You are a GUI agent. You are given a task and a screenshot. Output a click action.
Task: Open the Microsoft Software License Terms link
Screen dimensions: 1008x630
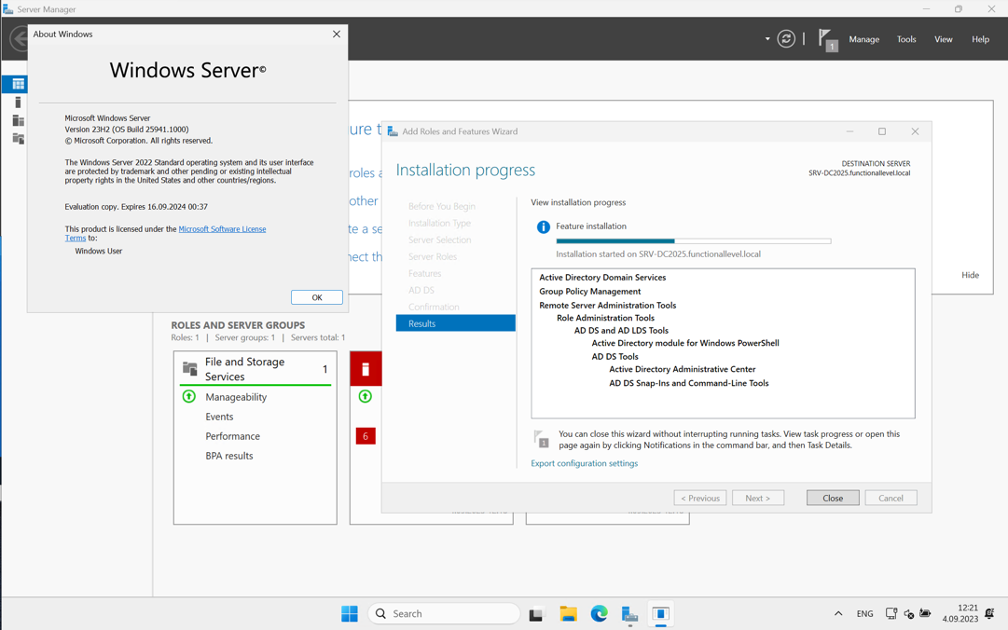click(x=222, y=228)
